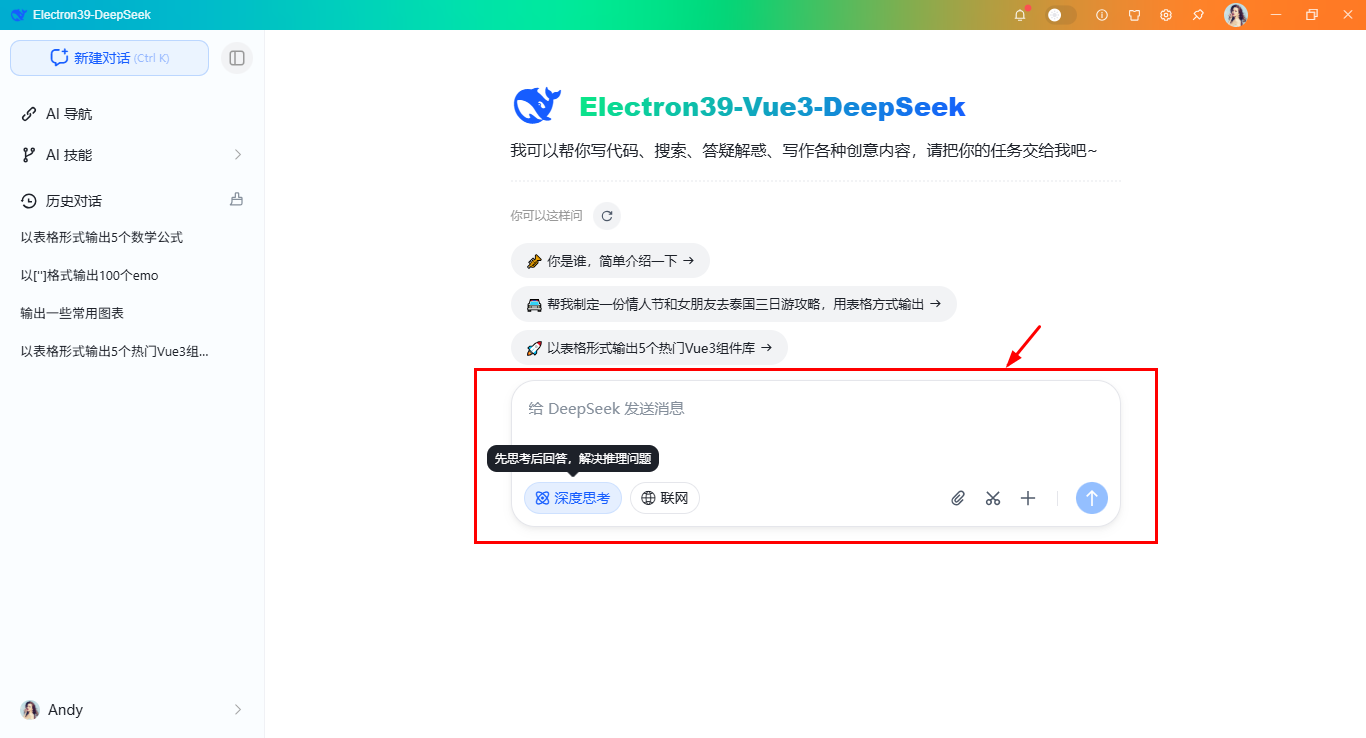Refresh suggestions next to 你可以这样问

(x=606, y=215)
